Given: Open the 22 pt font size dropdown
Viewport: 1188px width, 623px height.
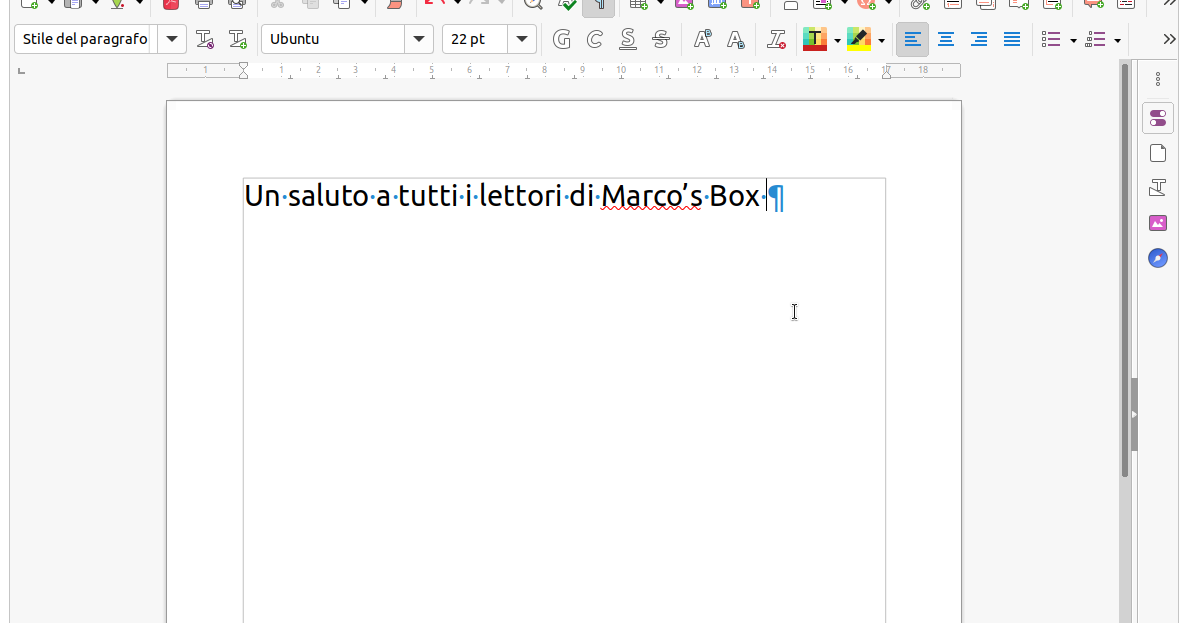Looking at the screenshot, I should point(521,39).
